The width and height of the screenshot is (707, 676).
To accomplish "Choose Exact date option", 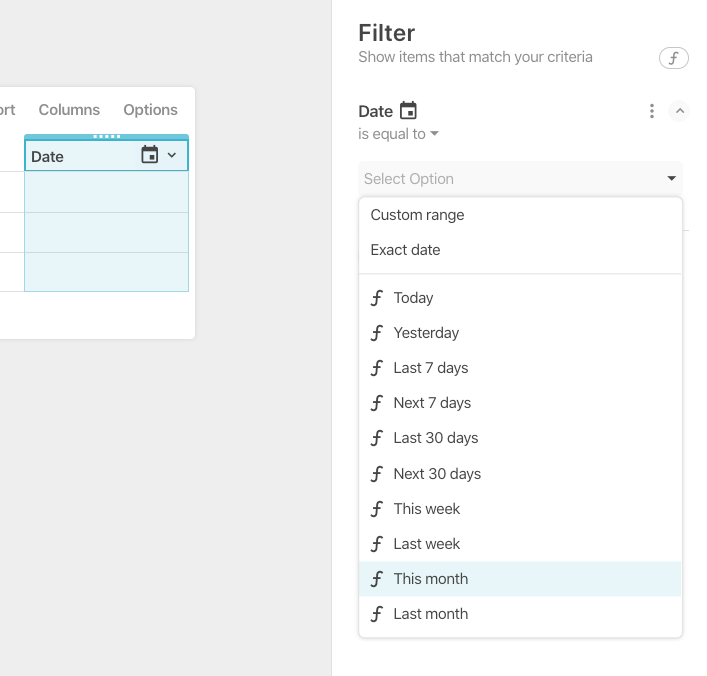I will coord(405,250).
